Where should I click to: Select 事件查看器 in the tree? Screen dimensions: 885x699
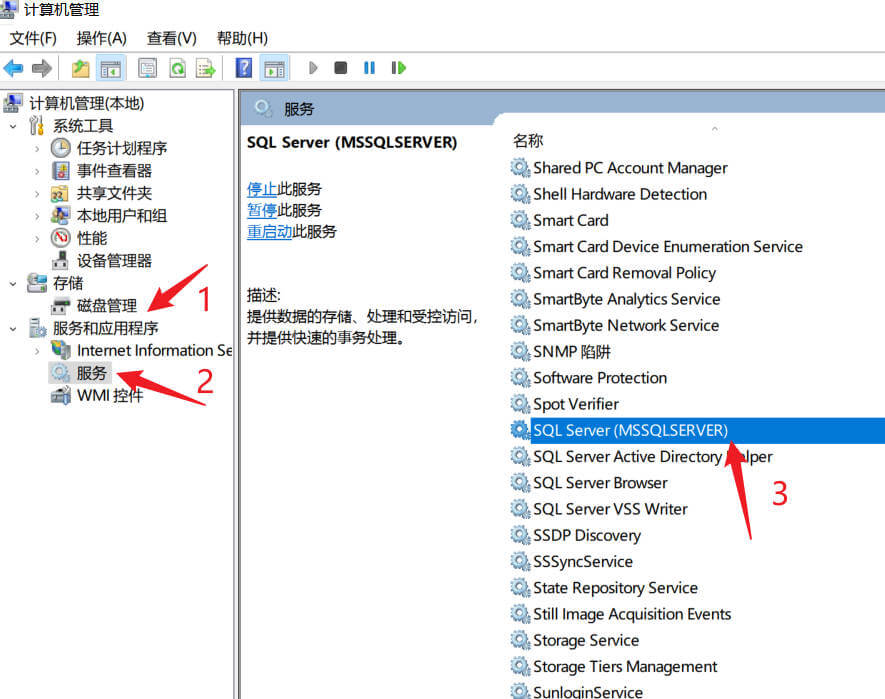point(115,171)
